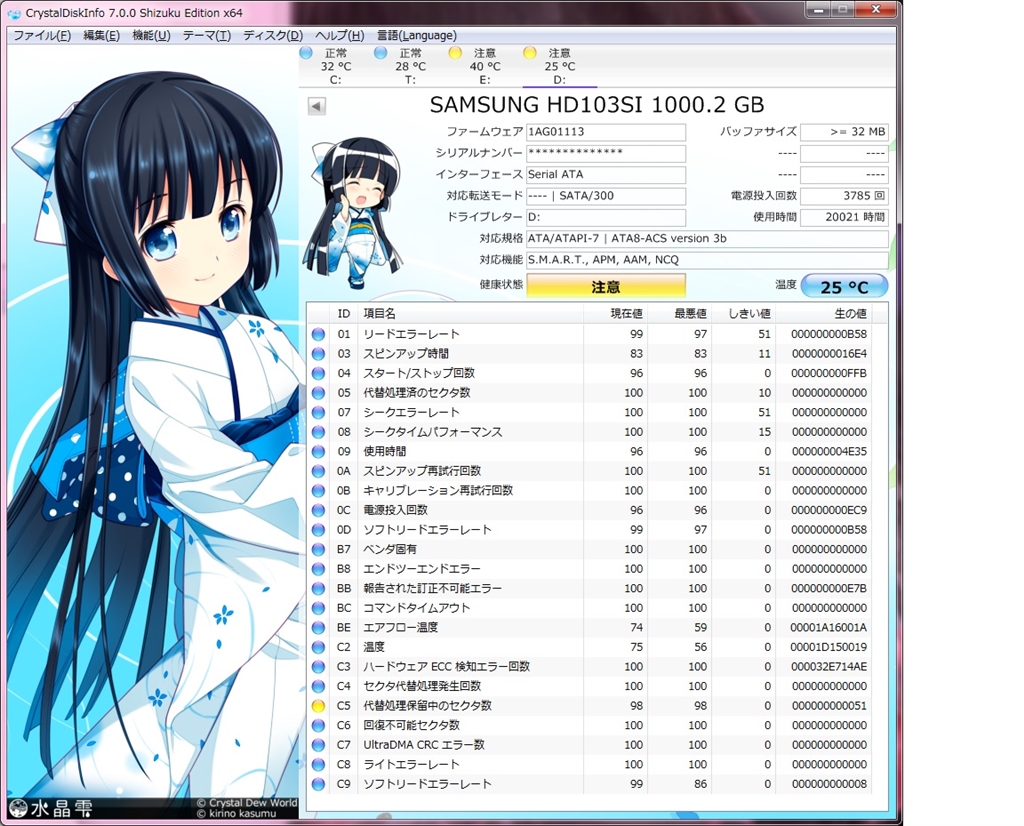Select the 代替処理保留中のセクタ数 row text
The width and height of the screenshot is (1024, 826).
pos(428,706)
